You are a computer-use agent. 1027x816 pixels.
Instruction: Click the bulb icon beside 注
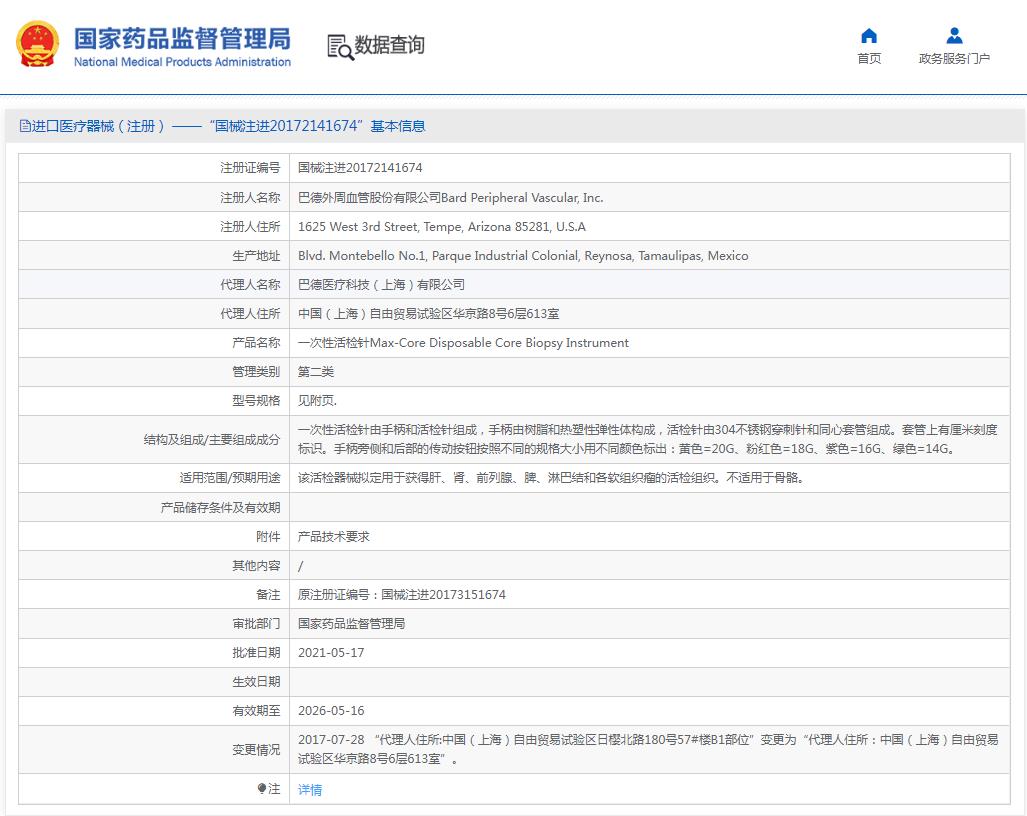[262, 789]
